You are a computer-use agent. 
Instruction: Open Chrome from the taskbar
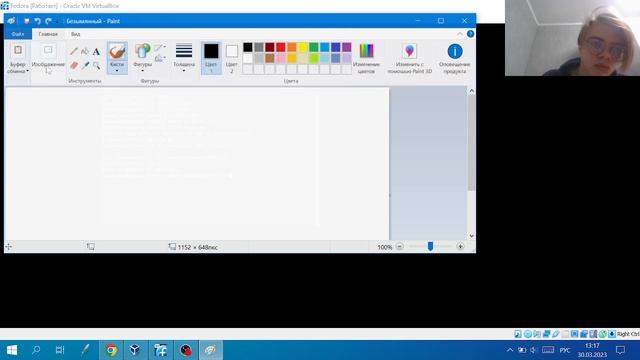click(111, 350)
